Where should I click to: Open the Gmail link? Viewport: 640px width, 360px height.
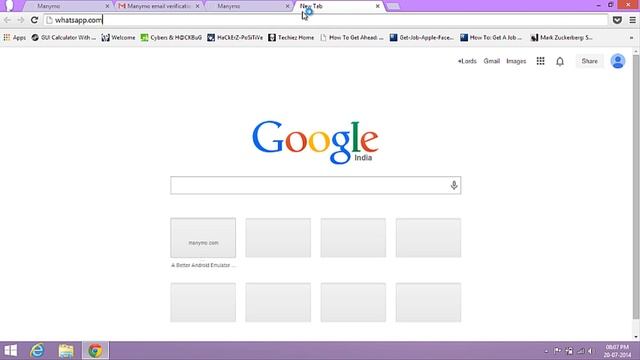coord(491,61)
